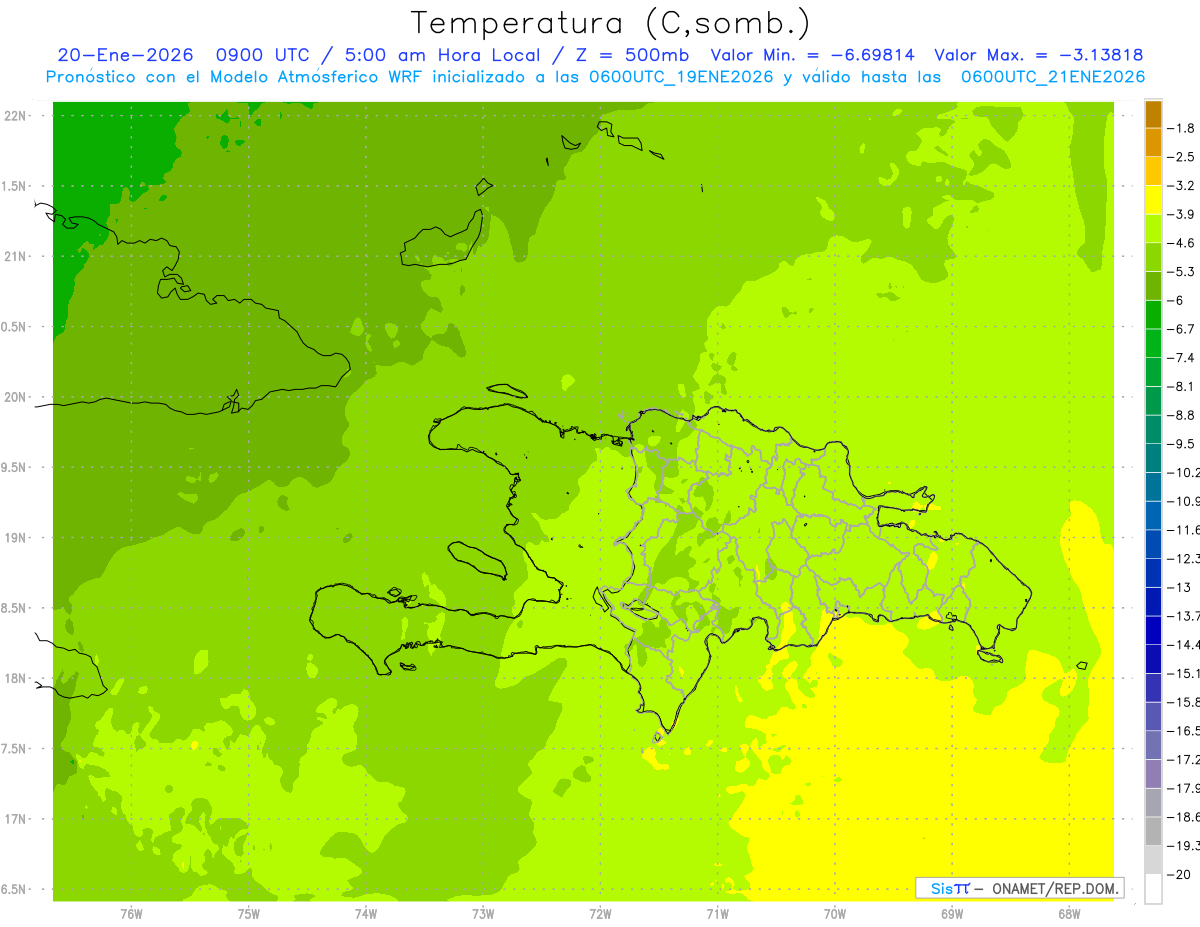
Task: Click the '17N' latitude label
Action: pyautogui.click(x=15, y=819)
